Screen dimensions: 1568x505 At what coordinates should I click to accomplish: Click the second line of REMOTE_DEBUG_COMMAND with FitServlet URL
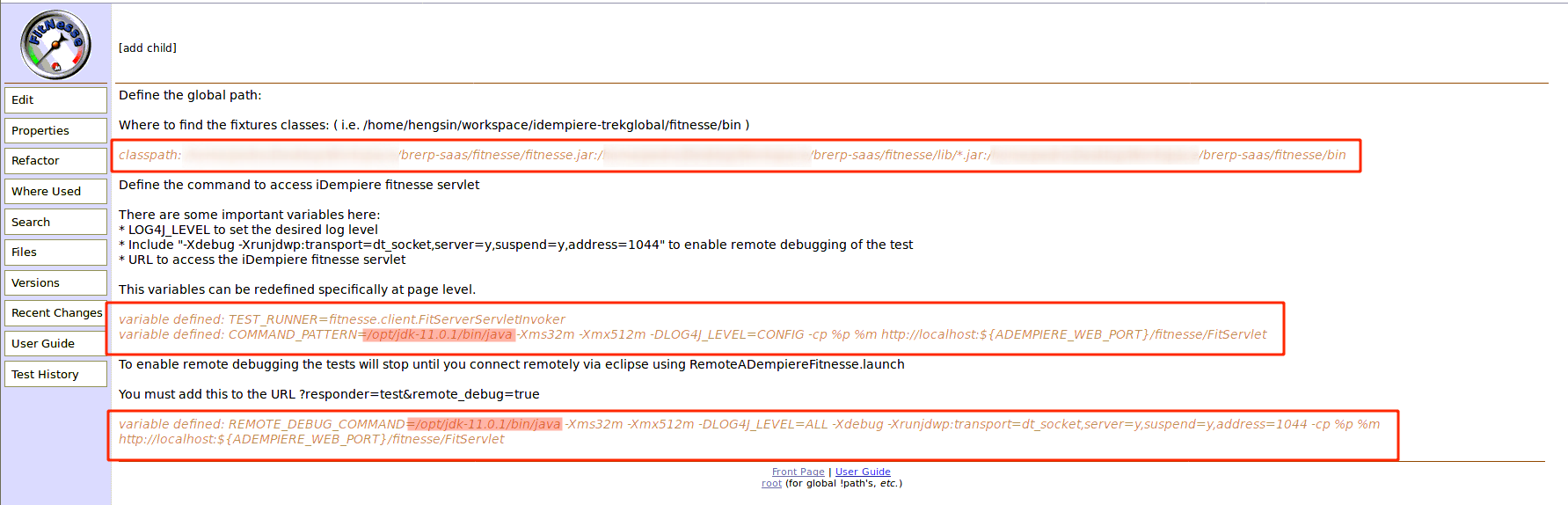click(311, 439)
